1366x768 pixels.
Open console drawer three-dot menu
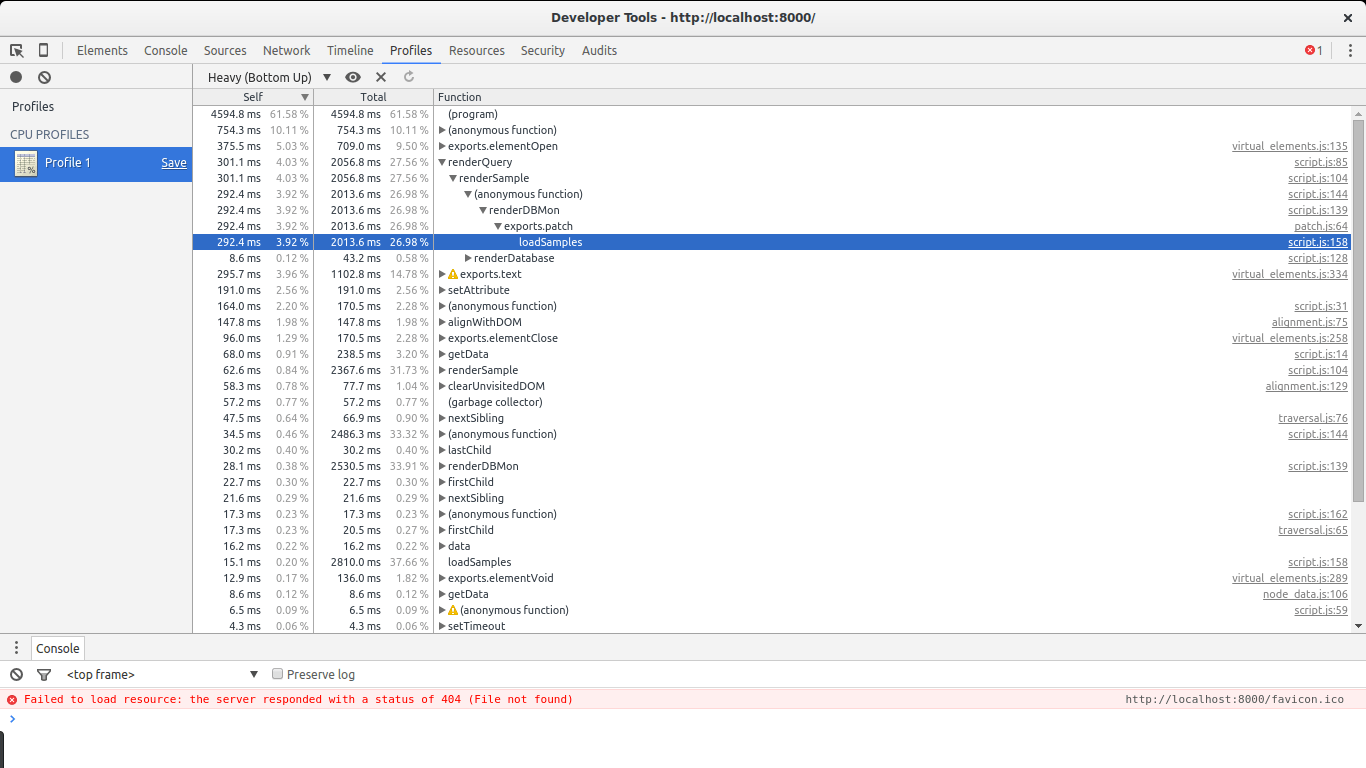coord(16,648)
